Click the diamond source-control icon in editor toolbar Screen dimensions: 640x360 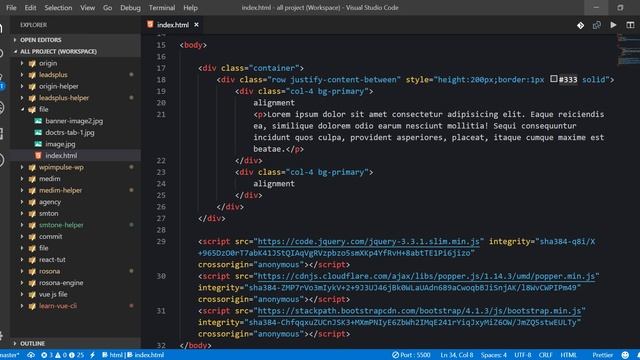click(580, 25)
